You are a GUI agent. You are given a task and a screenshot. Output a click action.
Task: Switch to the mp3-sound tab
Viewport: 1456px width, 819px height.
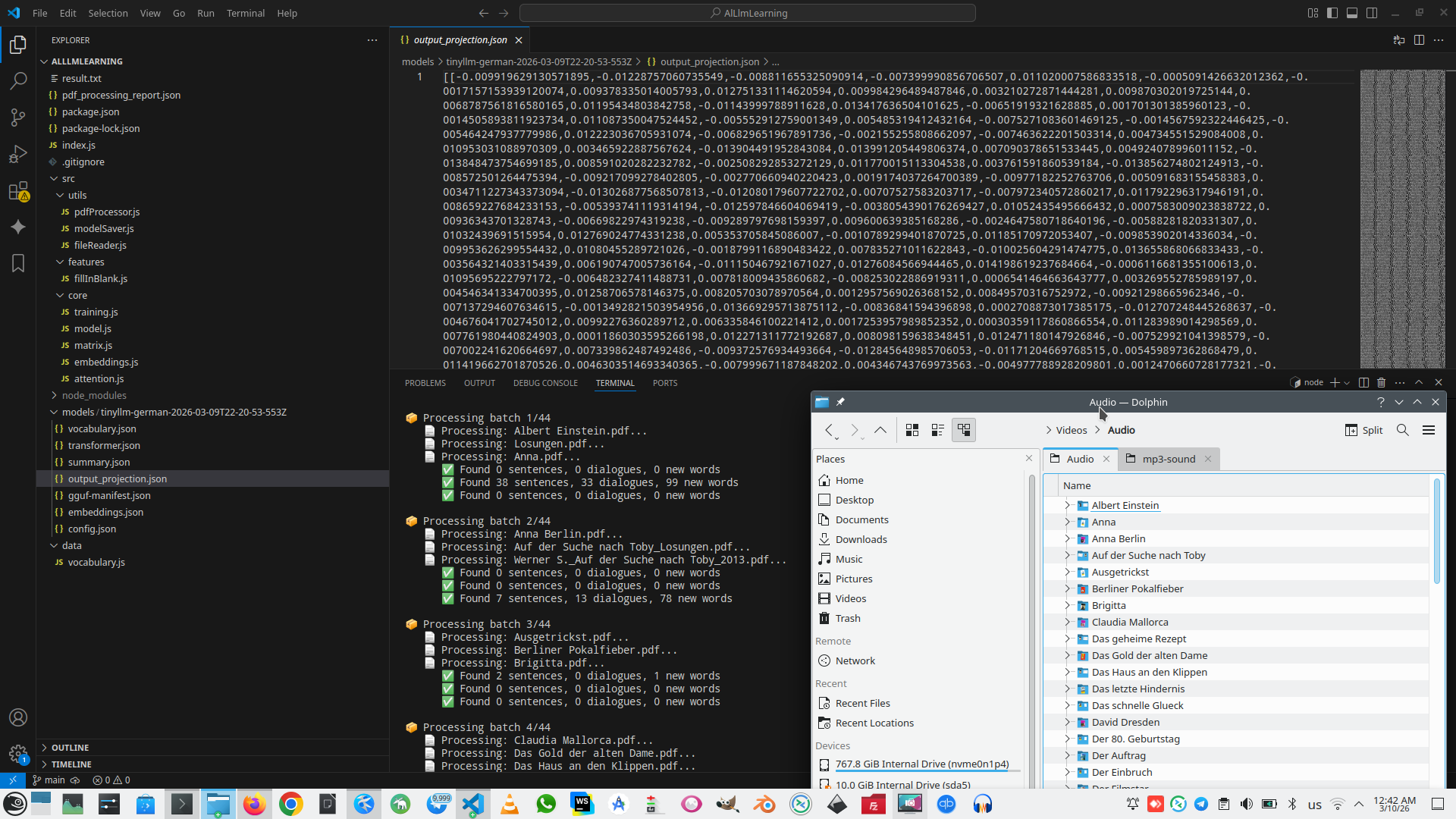[x=1168, y=459]
